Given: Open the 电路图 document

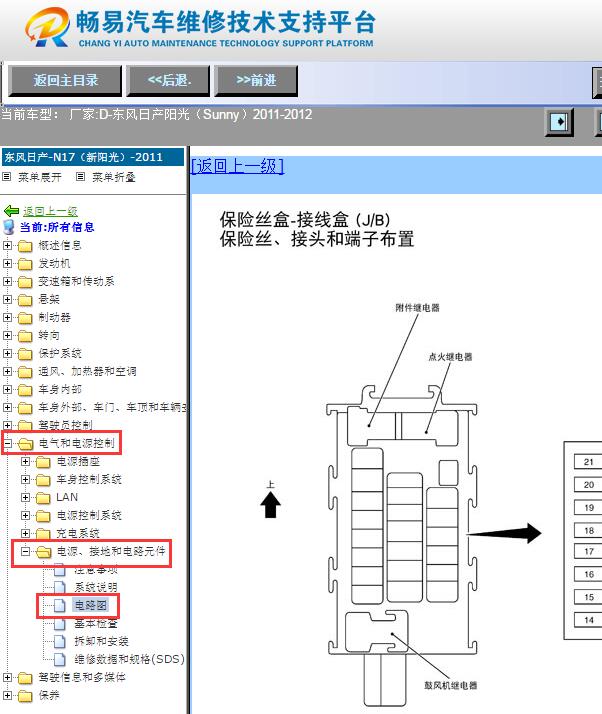Looking at the screenshot, I should (x=90, y=605).
